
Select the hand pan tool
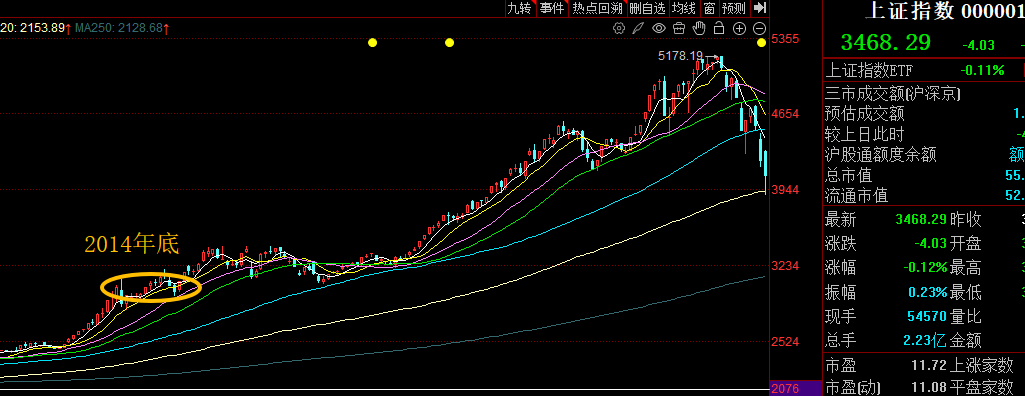click(699, 28)
